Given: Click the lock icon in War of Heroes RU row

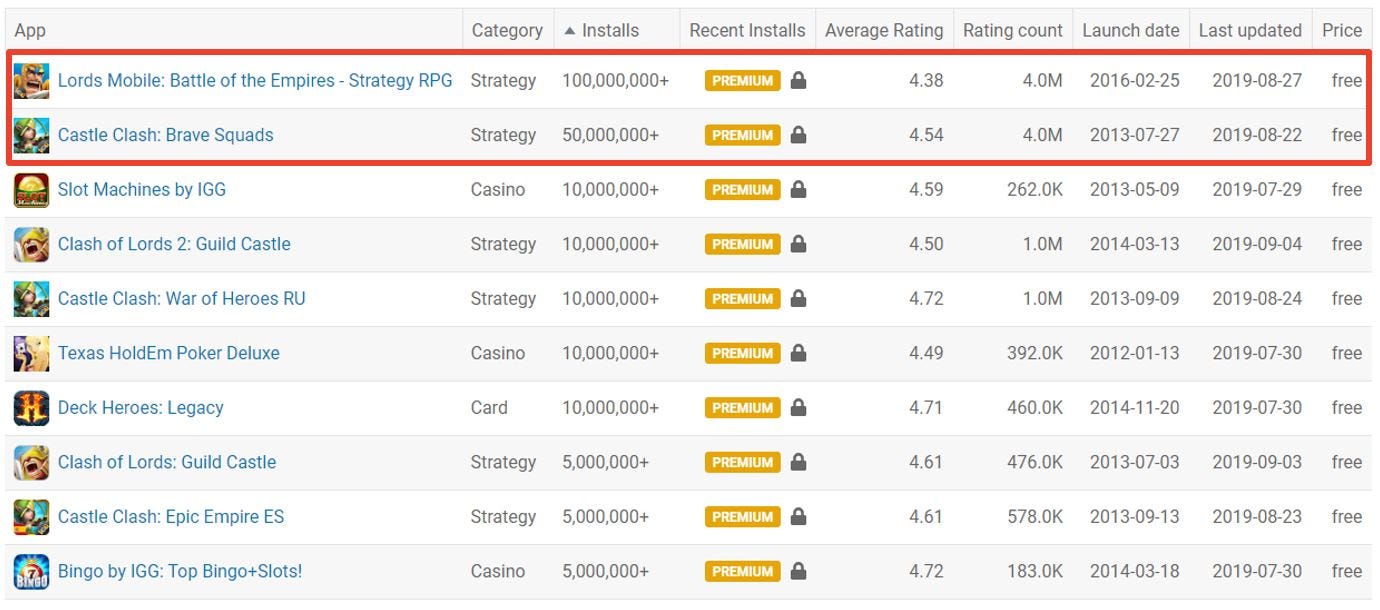Looking at the screenshot, I should click(798, 298).
